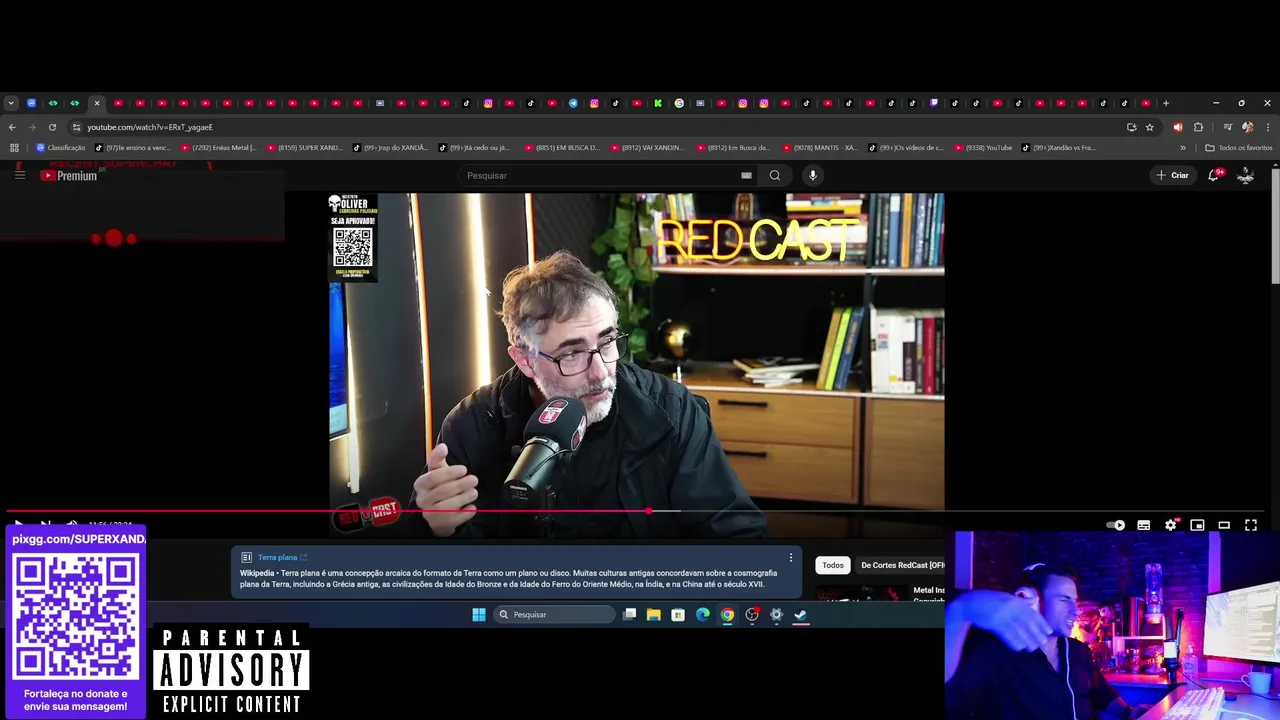Select the Todos filter chip
Screen dimensions: 1280x720
click(833, 565)
